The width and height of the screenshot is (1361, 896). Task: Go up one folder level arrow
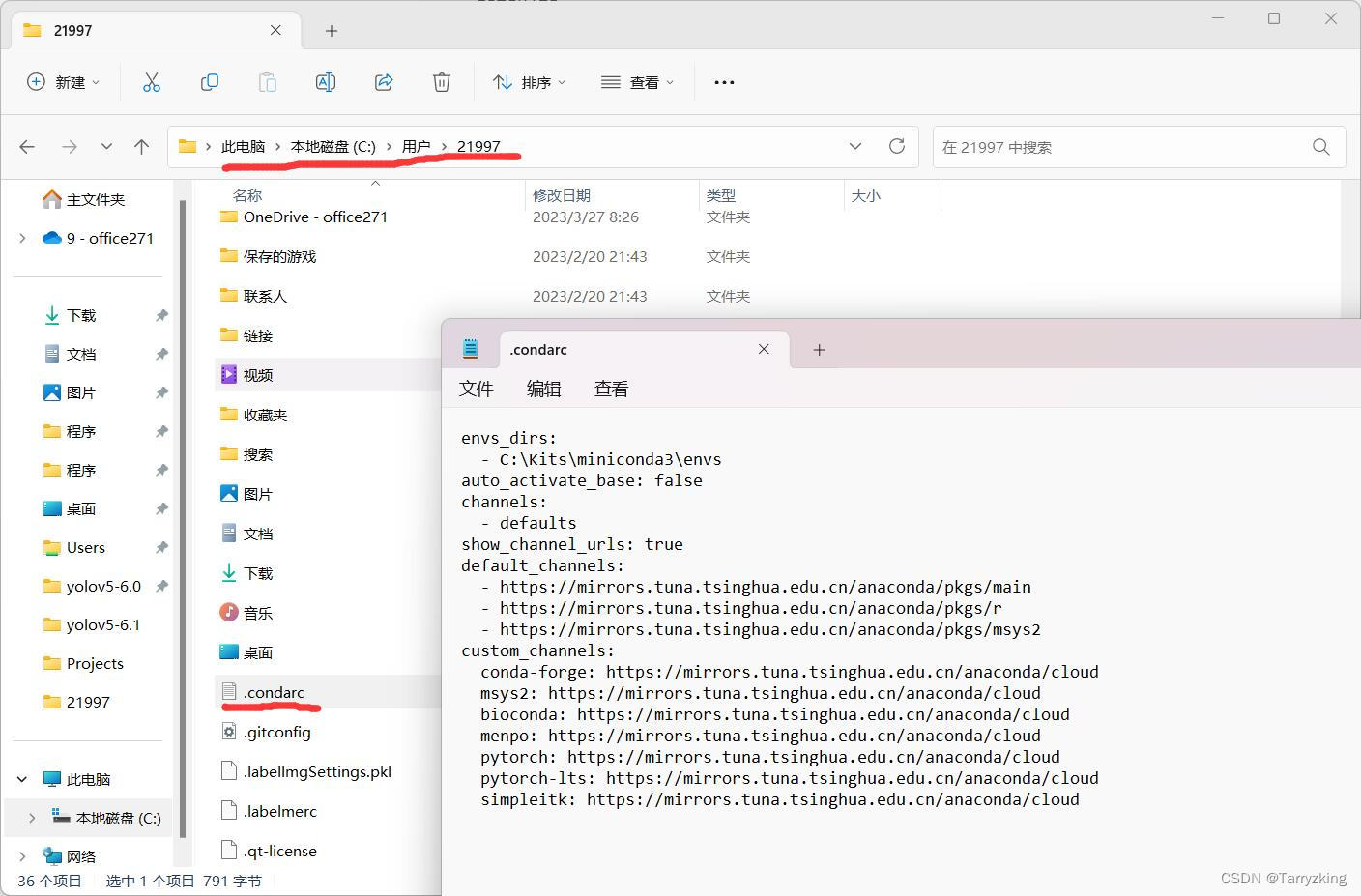tap(142, 147)
